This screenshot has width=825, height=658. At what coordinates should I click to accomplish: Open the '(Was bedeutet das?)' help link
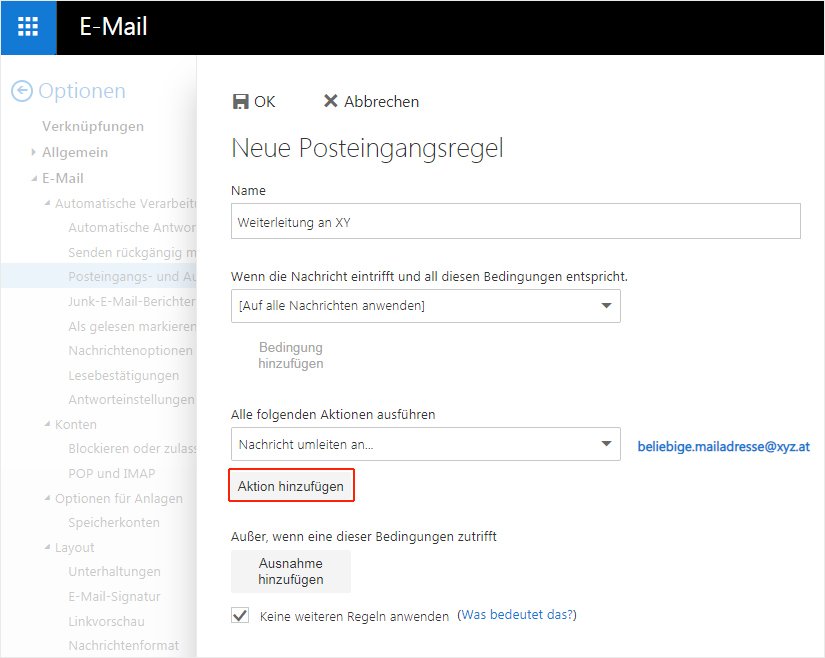click(x=517, y=616)
